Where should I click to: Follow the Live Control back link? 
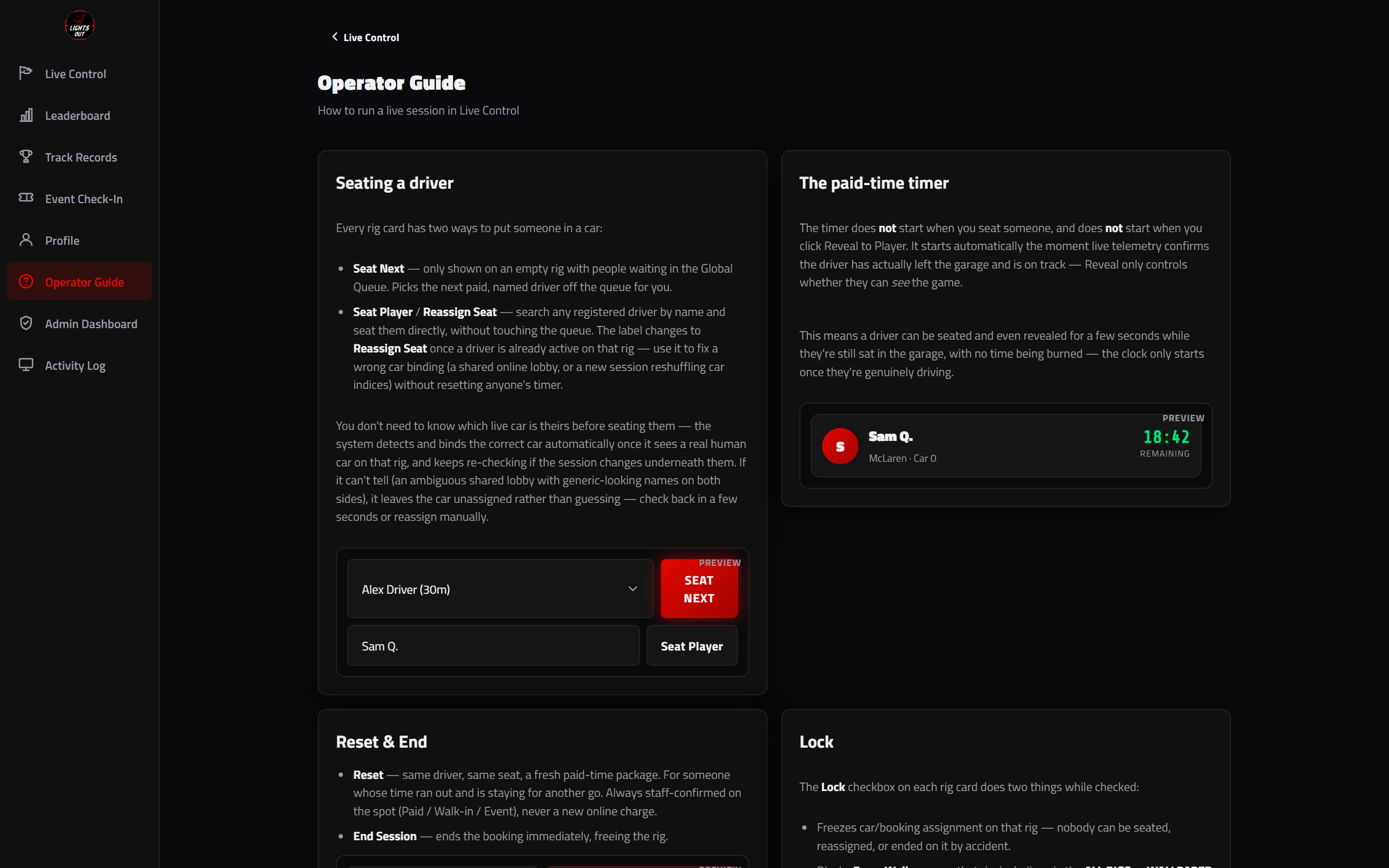tap(365, 38)
